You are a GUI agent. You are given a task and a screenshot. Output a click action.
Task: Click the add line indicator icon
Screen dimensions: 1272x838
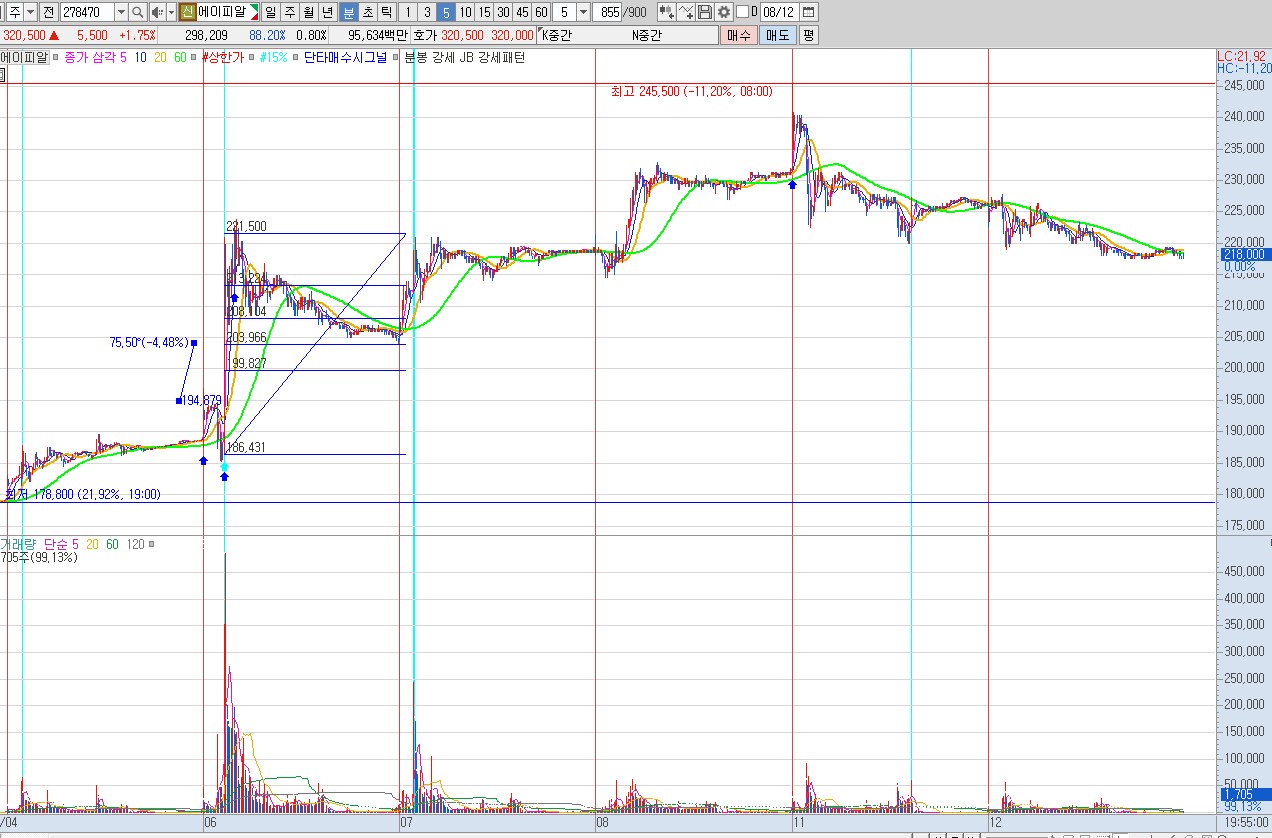[686, 12]
